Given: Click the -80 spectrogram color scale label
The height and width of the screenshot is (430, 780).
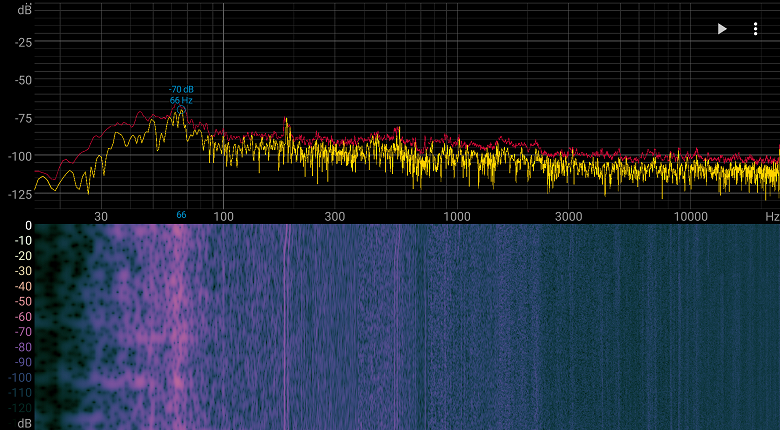Looking at the screenshot, I should tap(23, 347).
